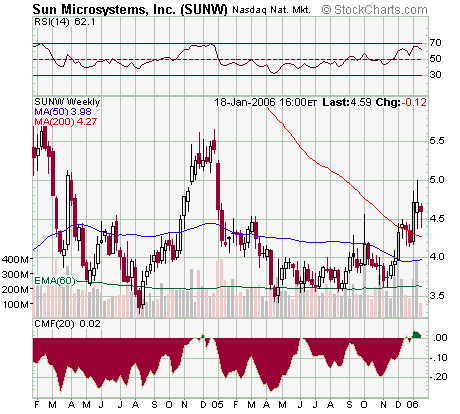Click the '5.5' price axis label
This screenshot has width=460, height=414.
click(x=437, y=141)
